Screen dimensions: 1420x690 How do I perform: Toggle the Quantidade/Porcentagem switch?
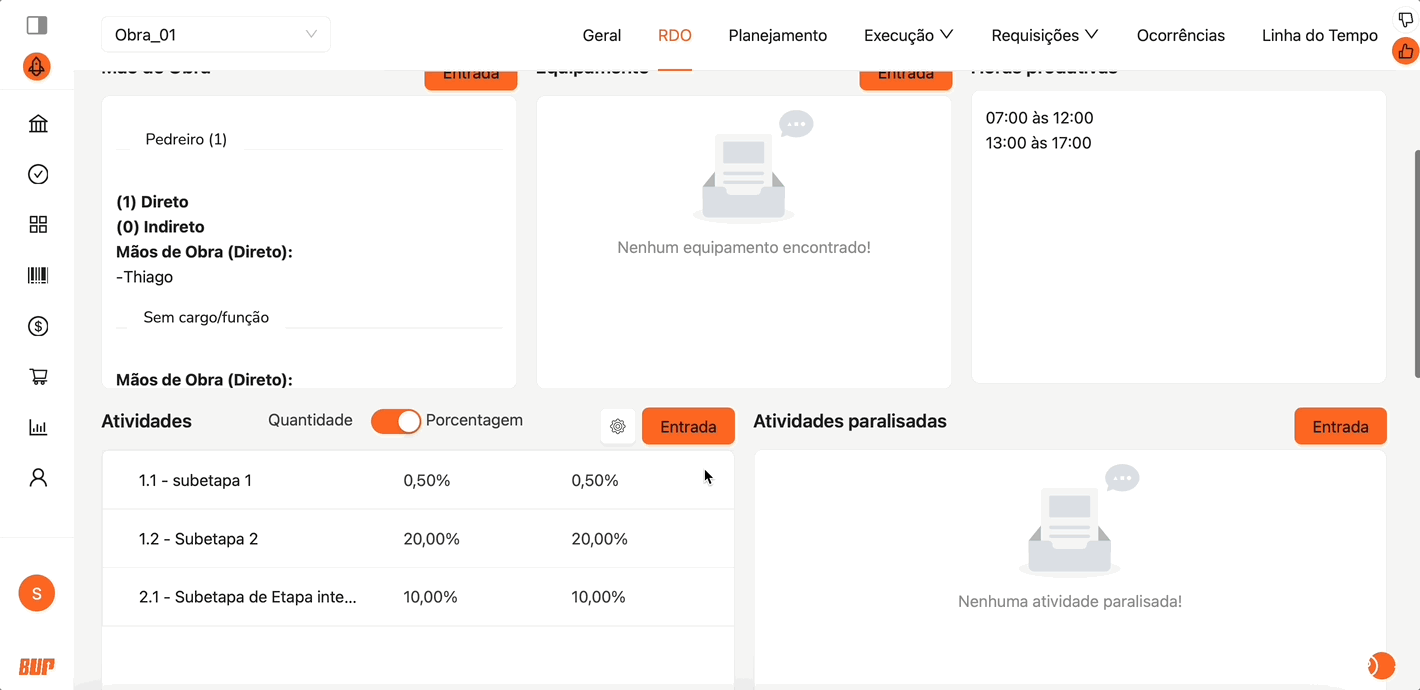tap(396, 422)
